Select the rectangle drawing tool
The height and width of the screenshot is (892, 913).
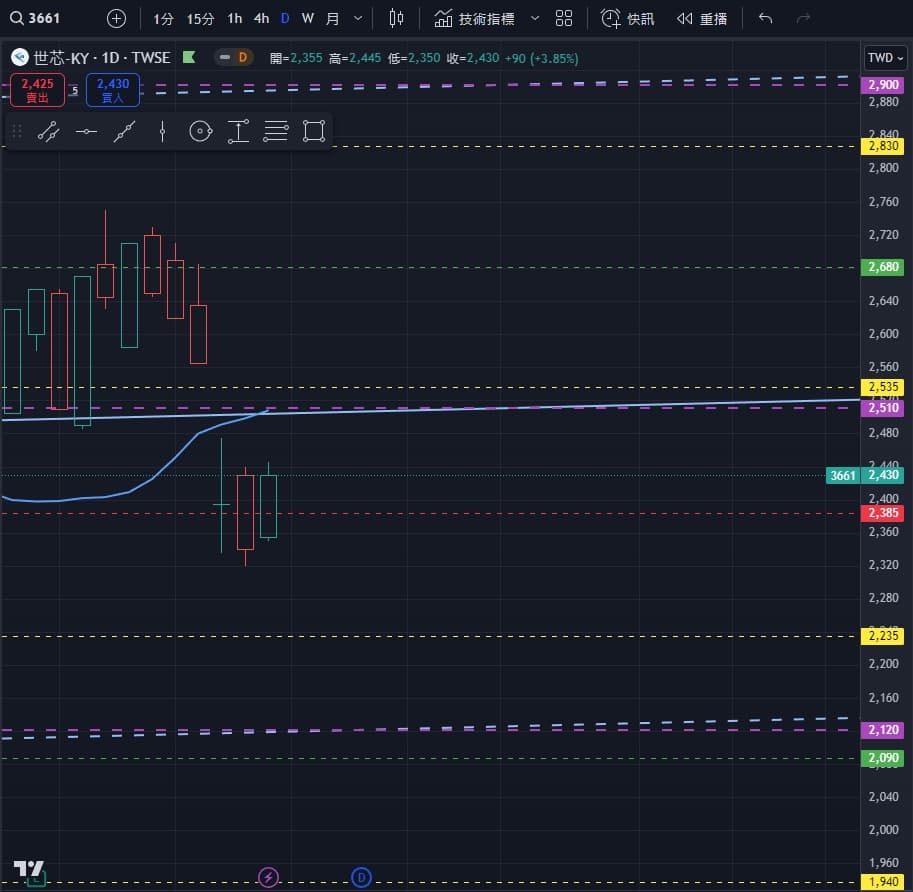(x=314, y=131)
